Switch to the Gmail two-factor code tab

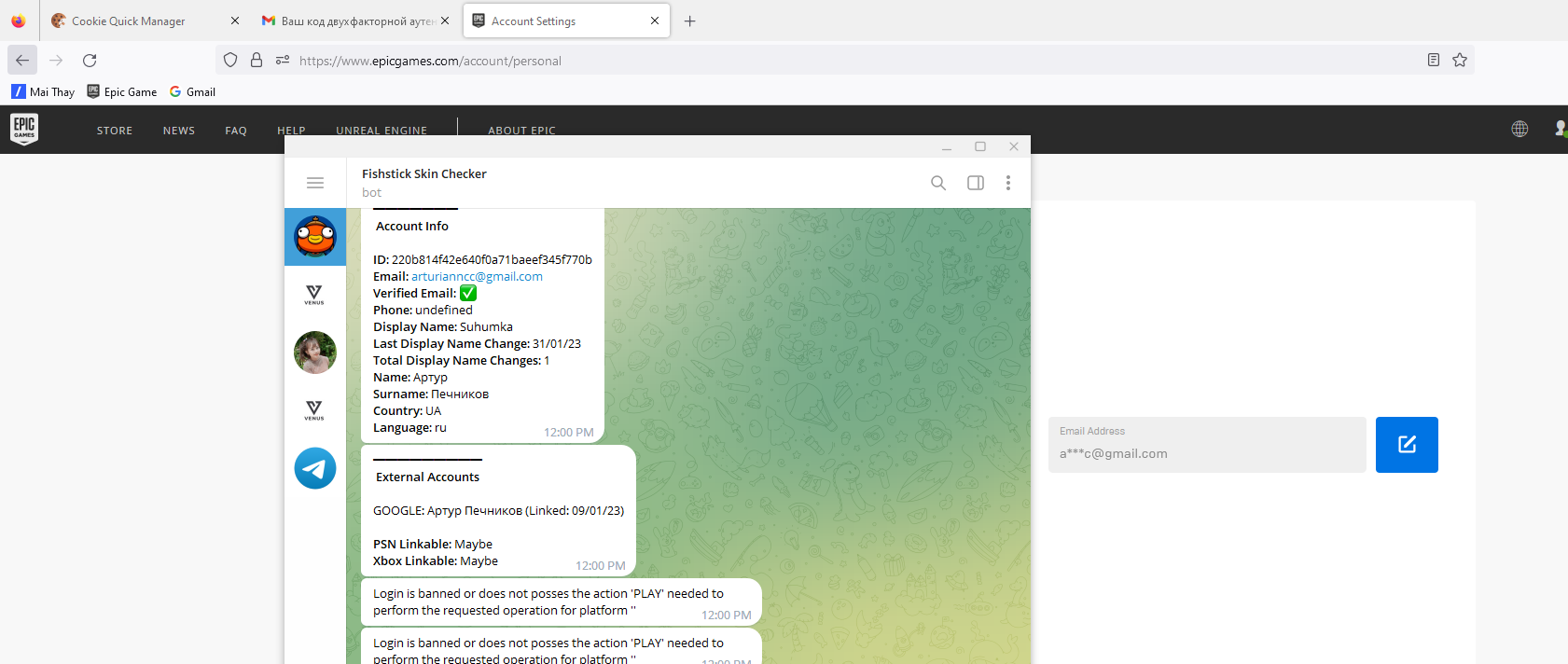pyautogui.click(x=354, y=21)
